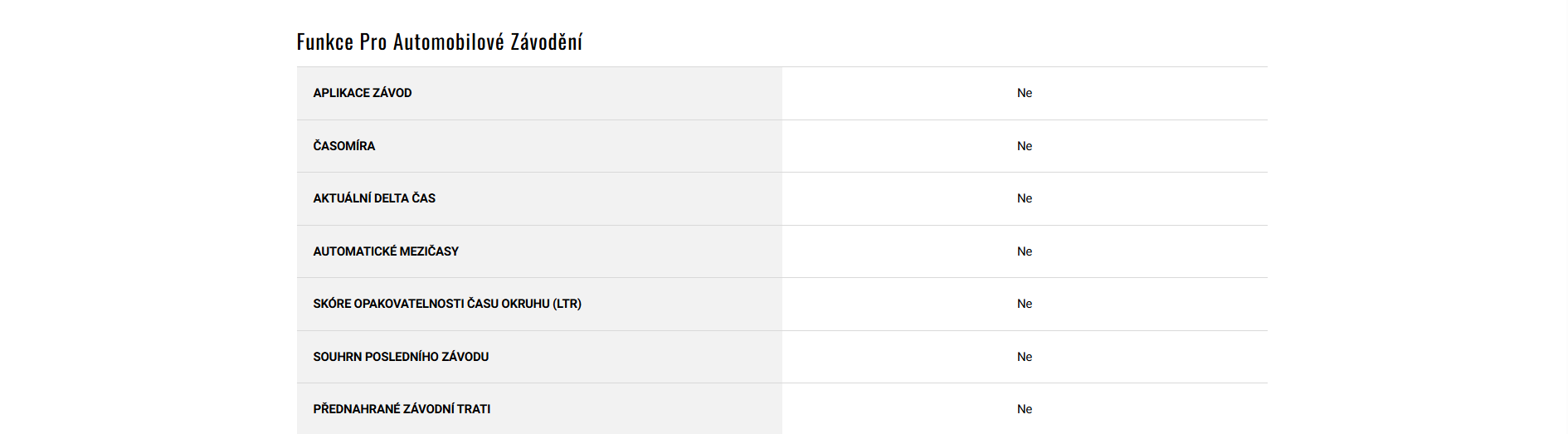
Task: Click the word MEZIČASY in the table
Action: click(429, 251)
